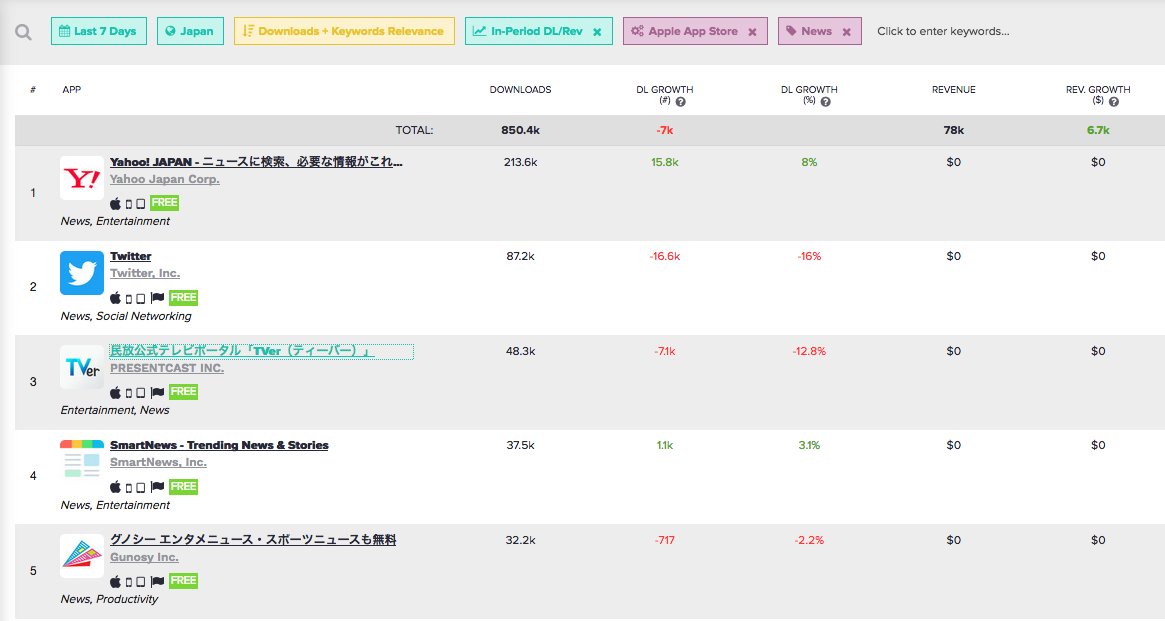Click the 6.7k total revenue growth value
Screen dimensions: 1165x621
1098,130
